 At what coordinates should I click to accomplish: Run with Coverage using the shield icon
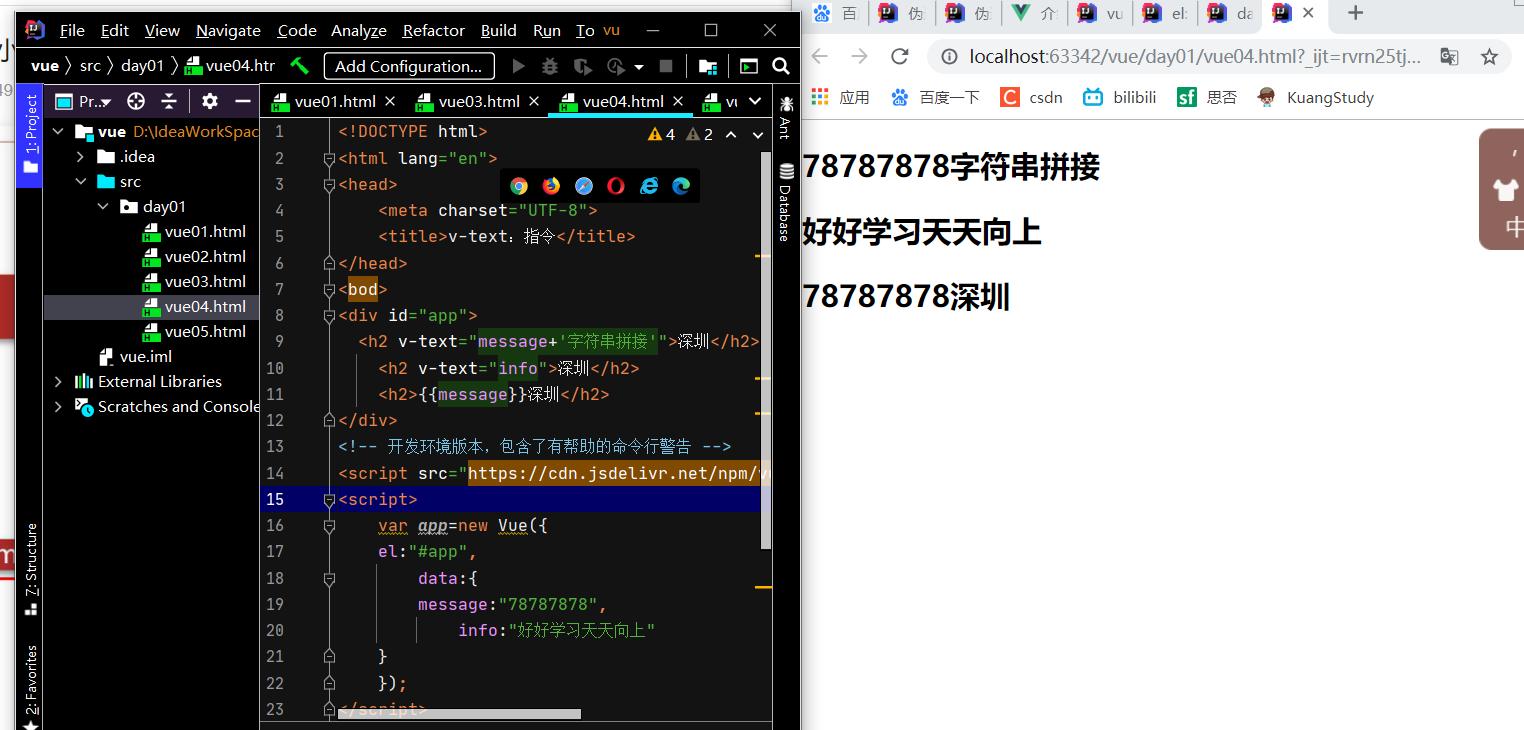coord(583,66)
